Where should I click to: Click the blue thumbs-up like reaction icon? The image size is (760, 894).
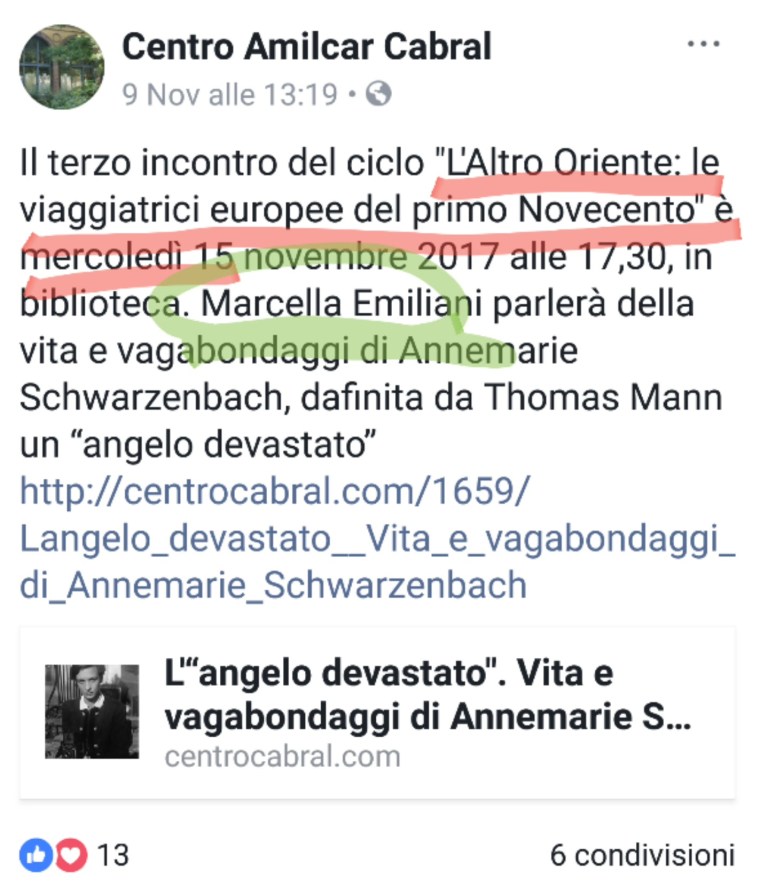[x=36, y=855]
